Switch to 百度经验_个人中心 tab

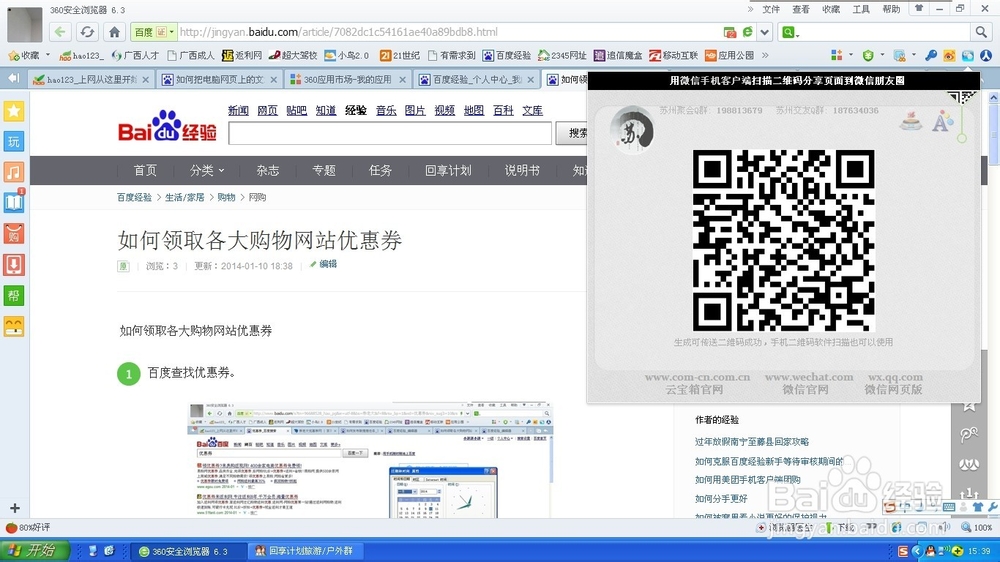point(477,79)
